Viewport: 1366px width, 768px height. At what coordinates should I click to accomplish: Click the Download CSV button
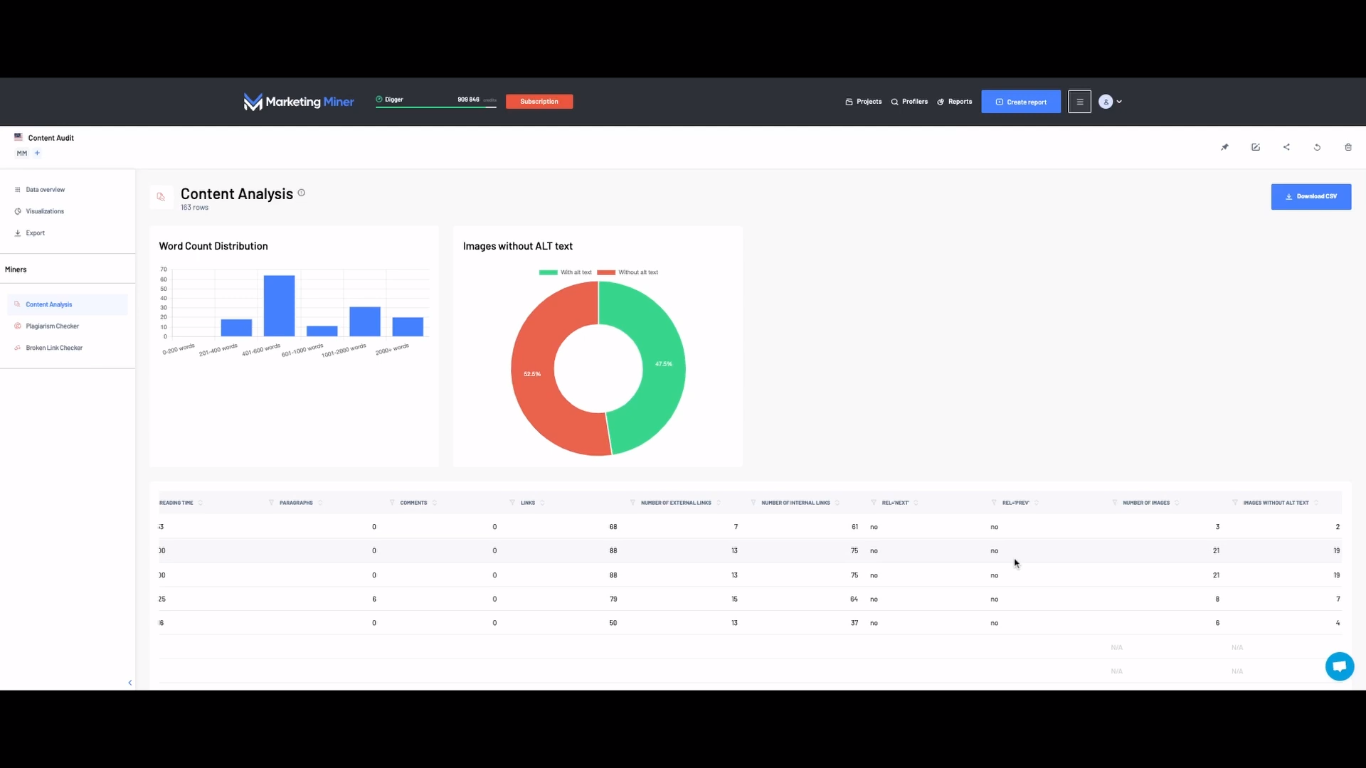click(x=1310, y=196)
